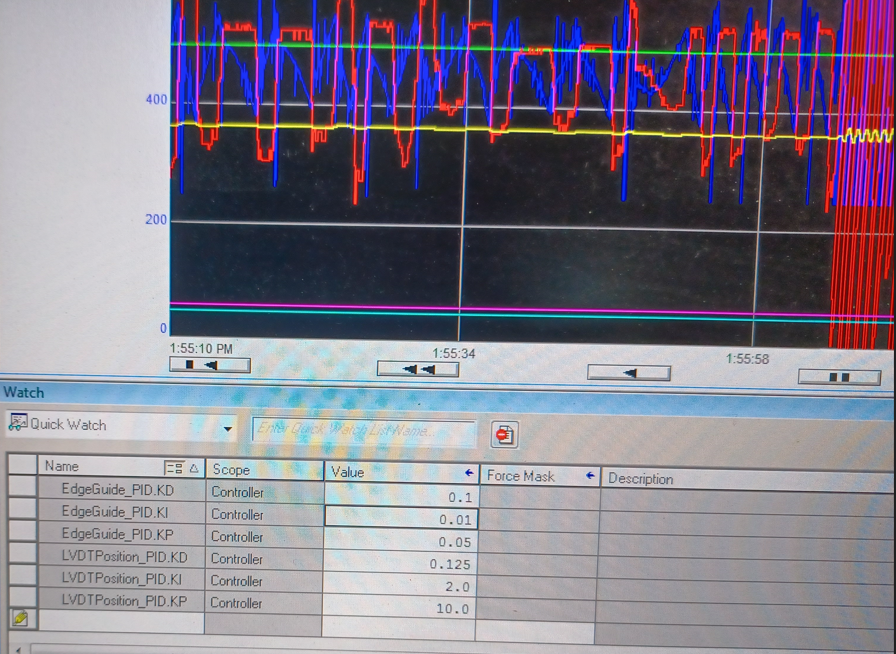Click the 1:55:58 time label
This screenshot has width=896, height=654.
pyautogui.click(x=747, y=359)
